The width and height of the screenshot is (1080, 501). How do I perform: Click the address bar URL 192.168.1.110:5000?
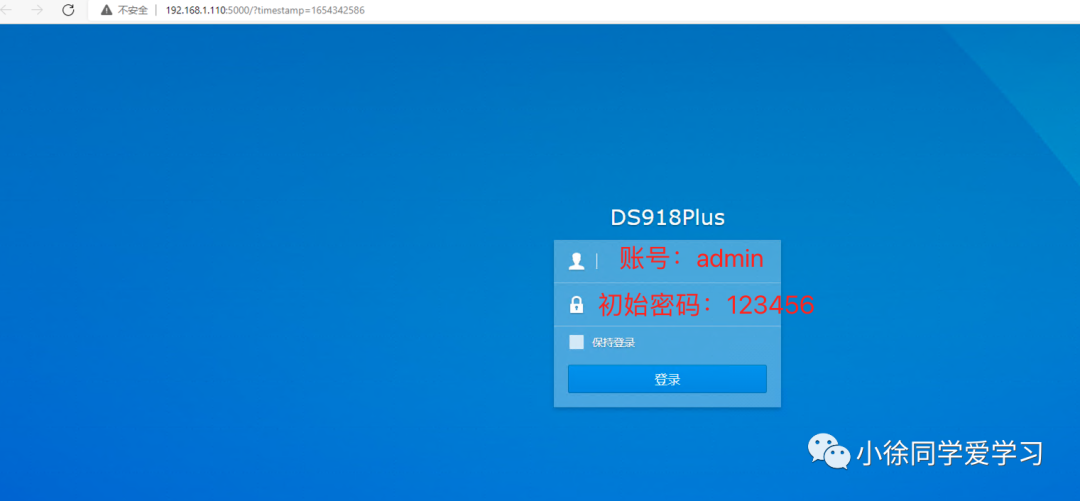265,10
